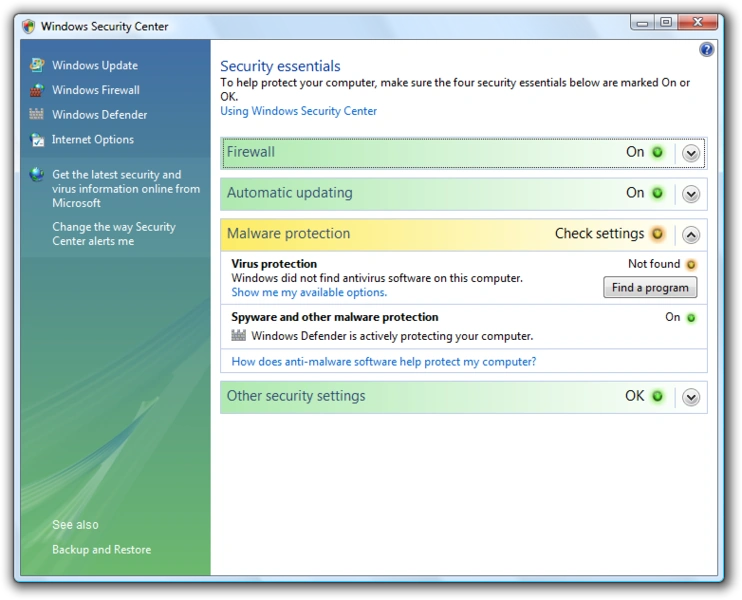Expand the Firewall section chevron
The image size is (742, 600).
click(x=691, y=153)
